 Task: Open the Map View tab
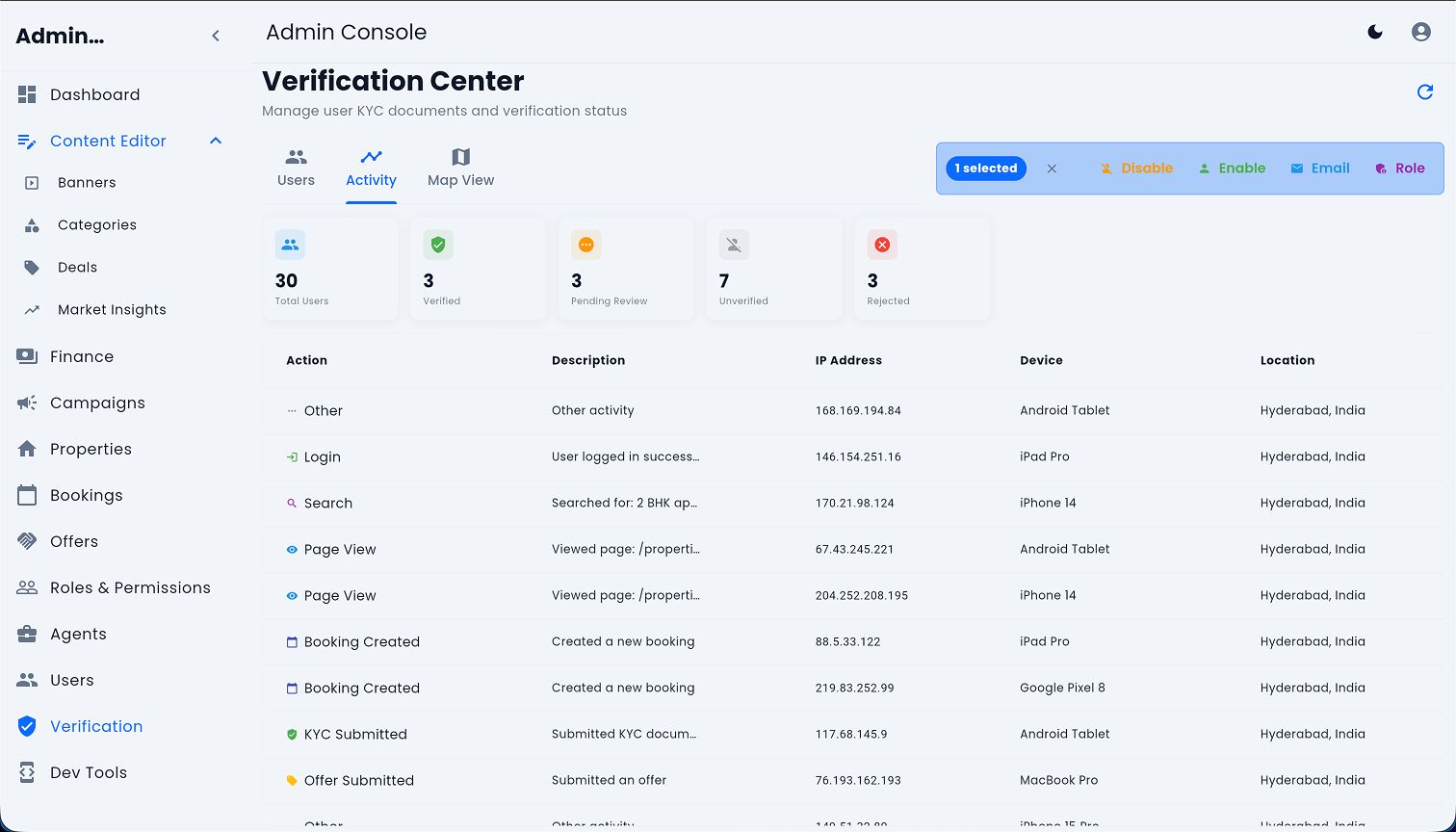click(x=460, y=169)
